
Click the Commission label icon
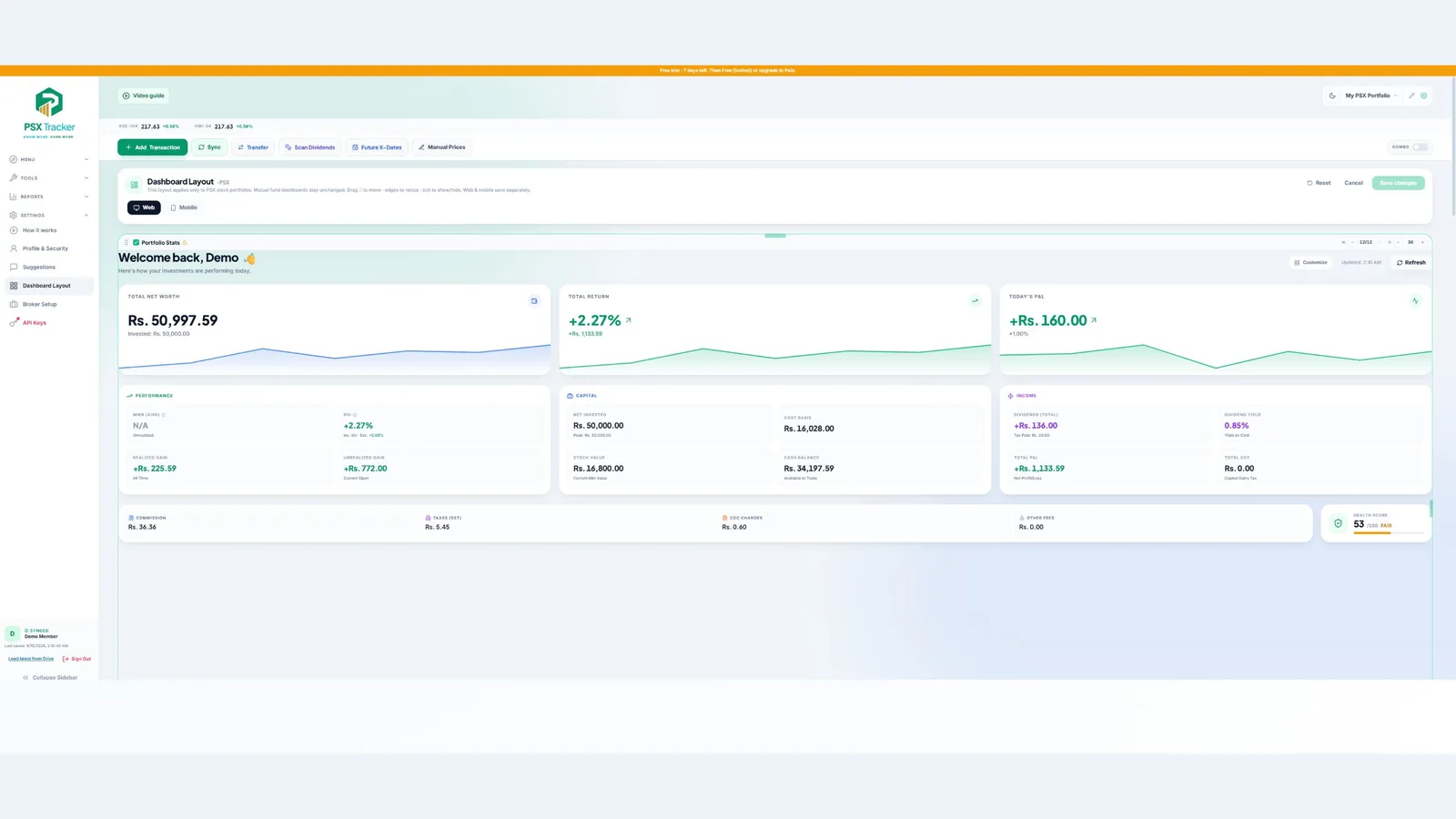point(131,518)
